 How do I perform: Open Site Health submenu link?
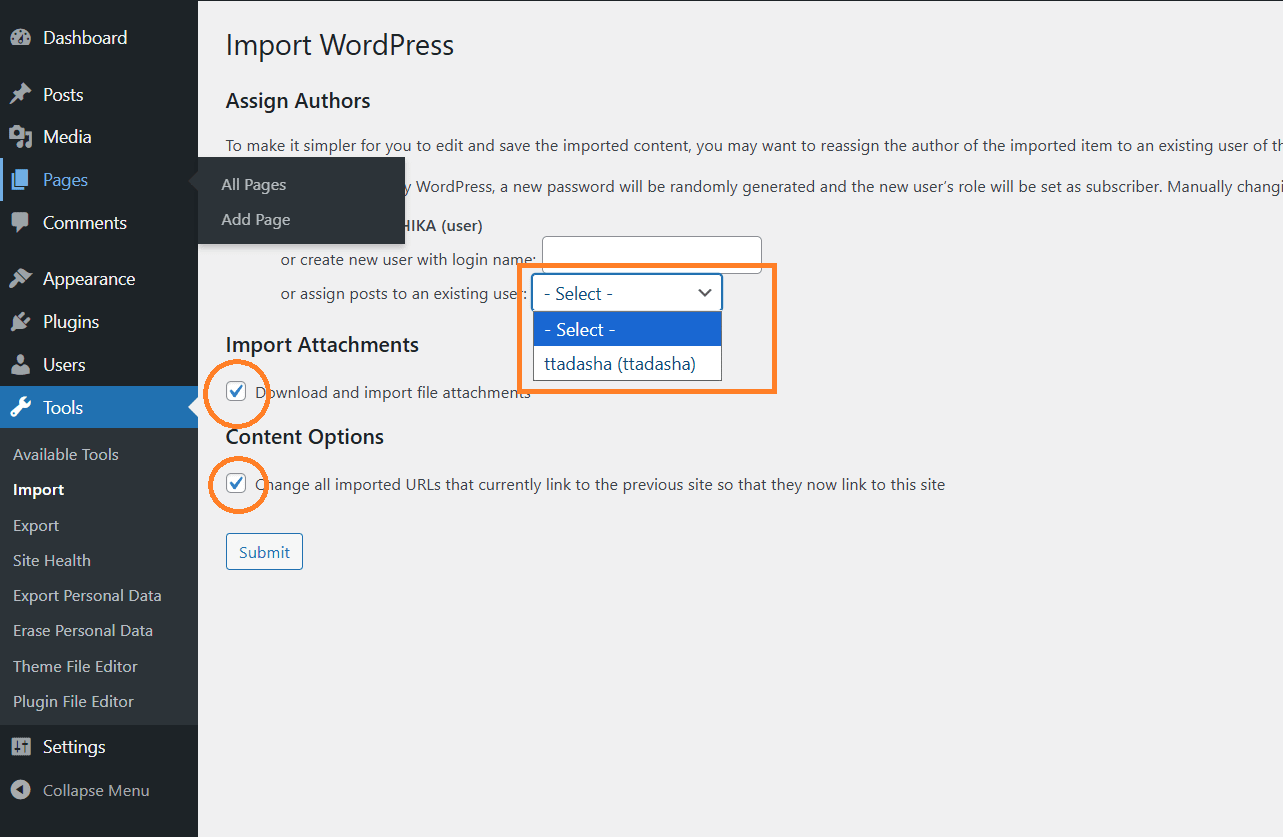pos(52,561)
